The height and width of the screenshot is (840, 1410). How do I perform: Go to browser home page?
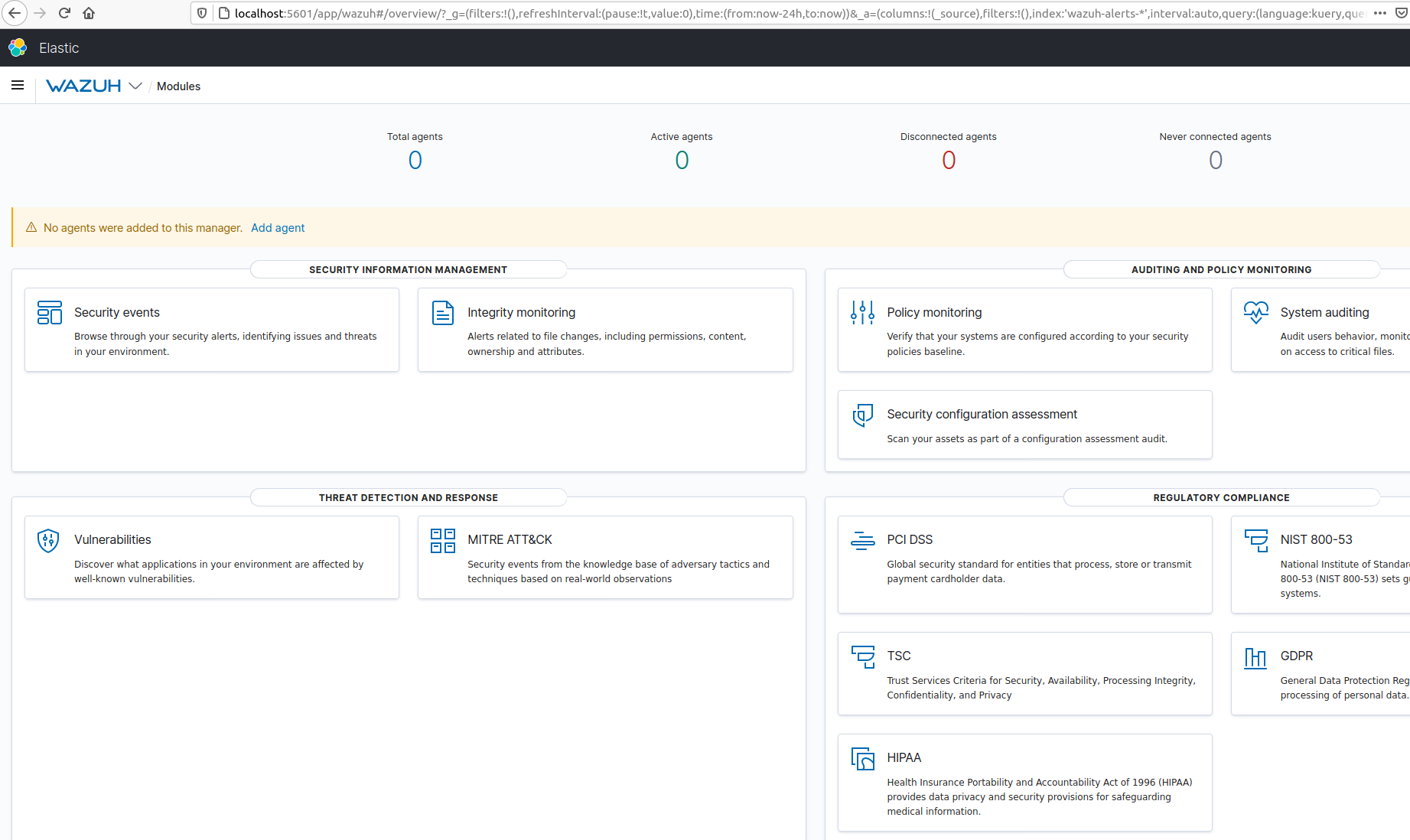click(89, 13)
